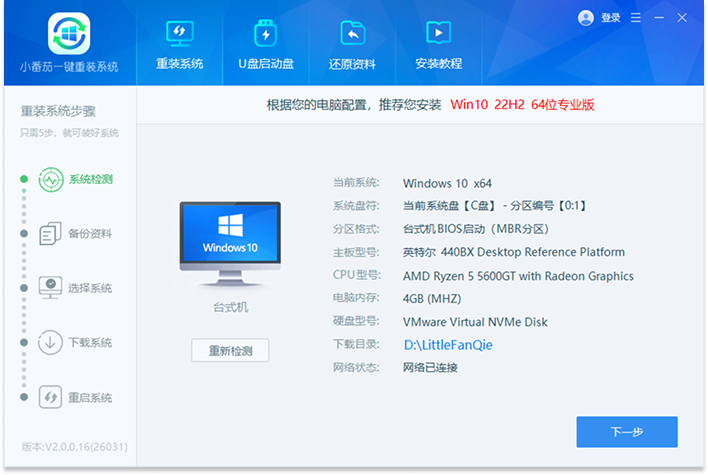Click the recommended Win10 22H2 64位专业版 text
The width and height of the screenshot is (708, 475).
pos(522,104)
